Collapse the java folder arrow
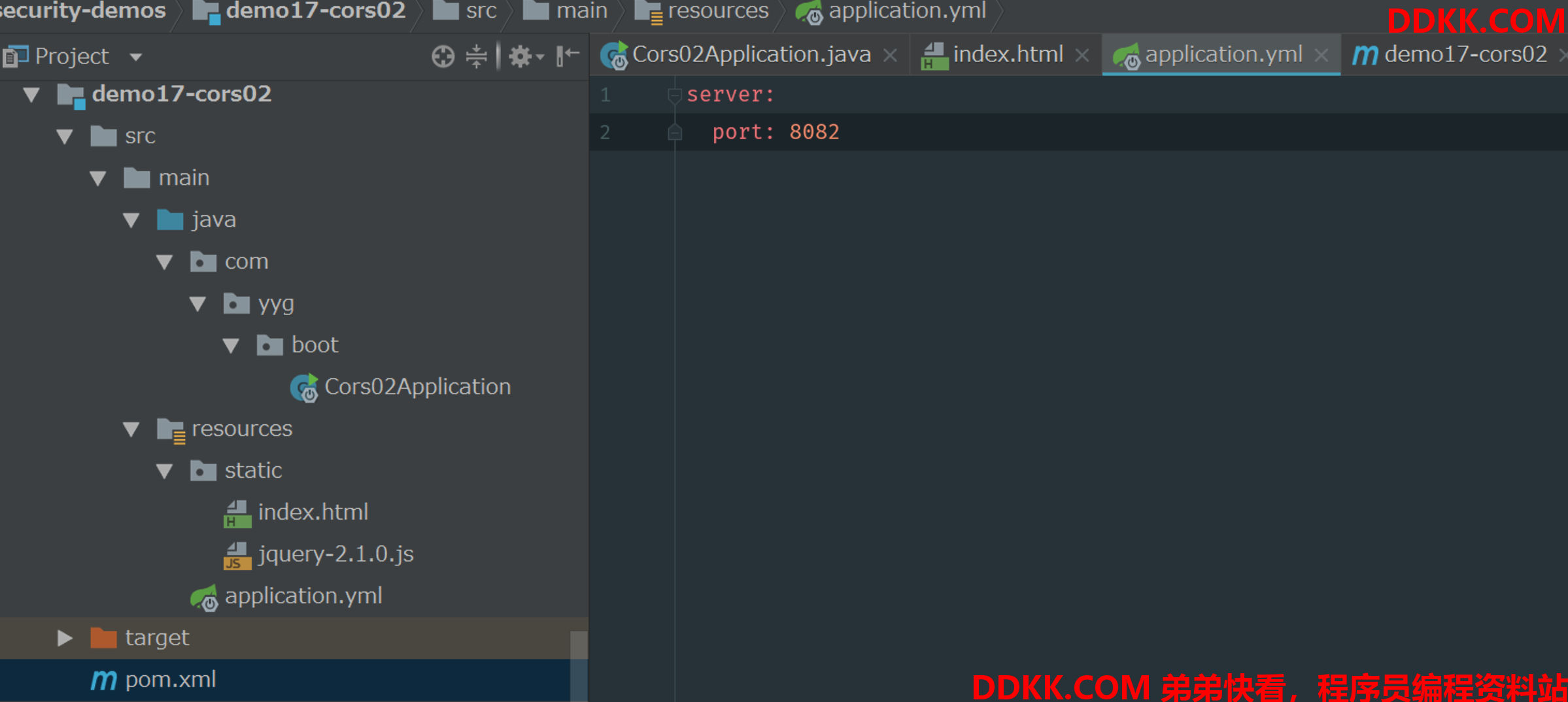The image size is (1568, 702). (x=131, y=220)
